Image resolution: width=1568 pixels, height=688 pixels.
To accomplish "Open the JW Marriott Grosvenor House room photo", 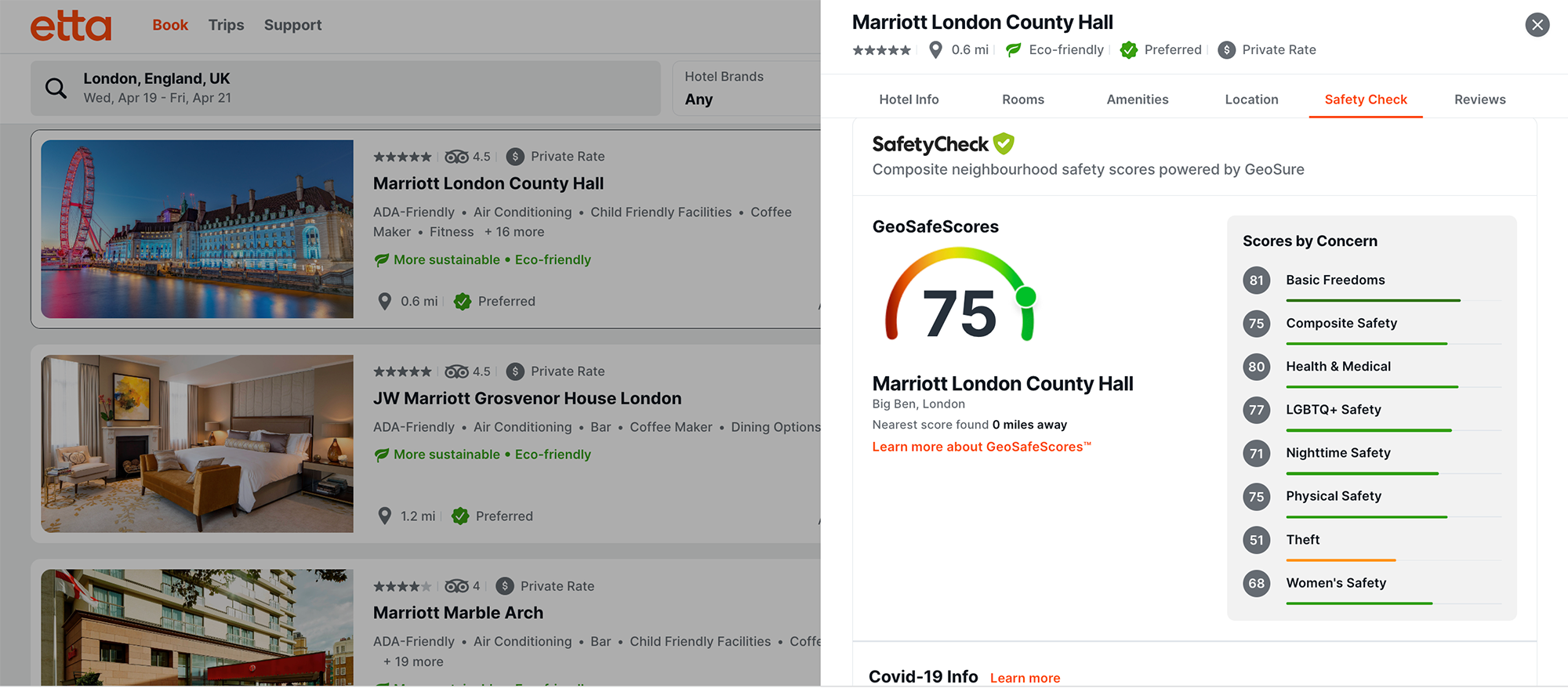I will click(197, 444).
